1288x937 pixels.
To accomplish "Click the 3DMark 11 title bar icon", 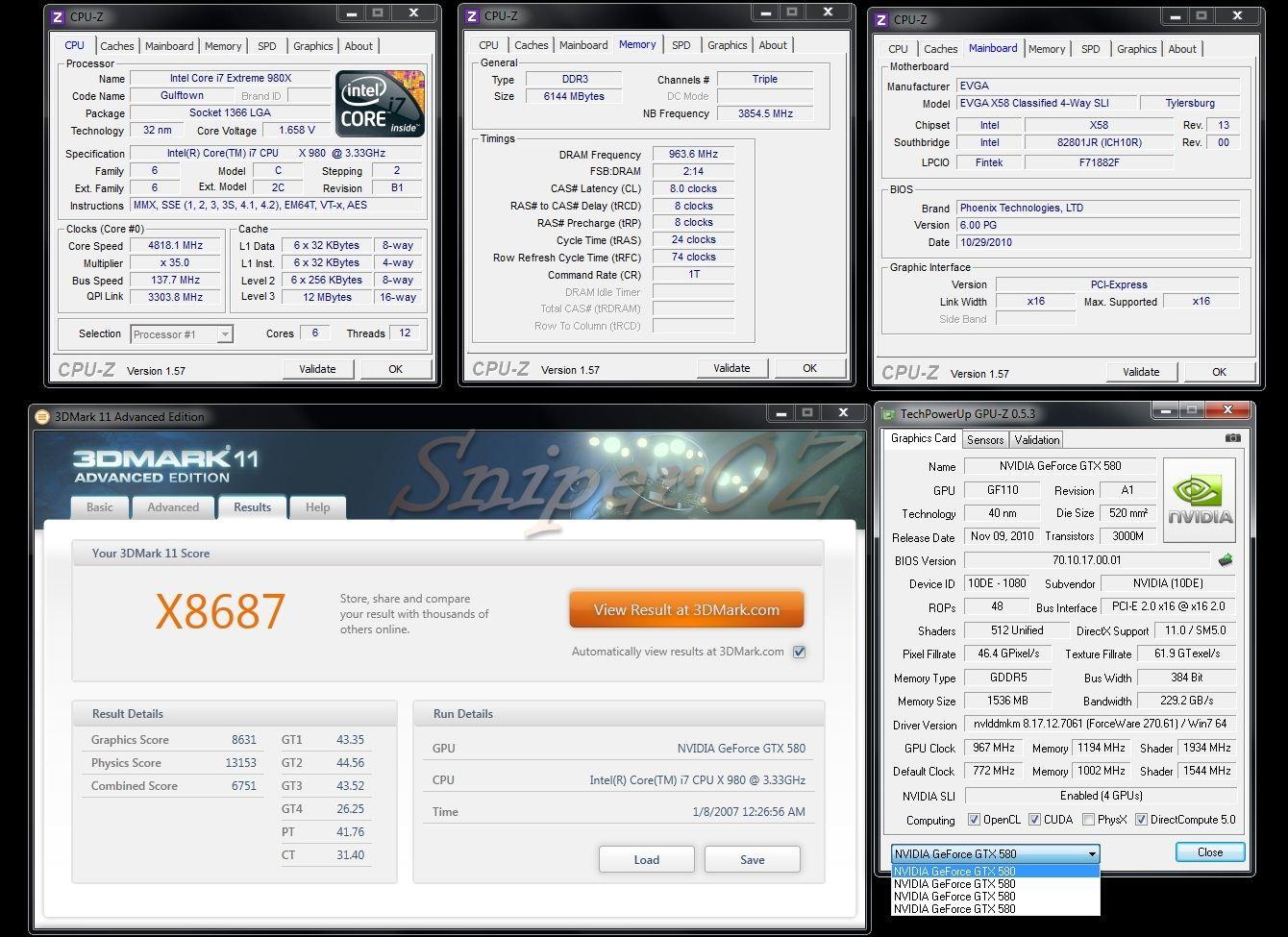I will [x=42, y=416].
